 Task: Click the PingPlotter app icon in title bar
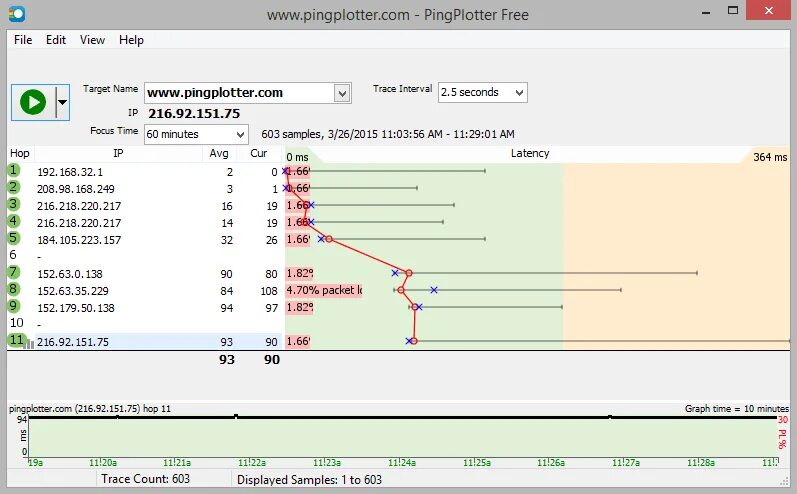(17, 14)
